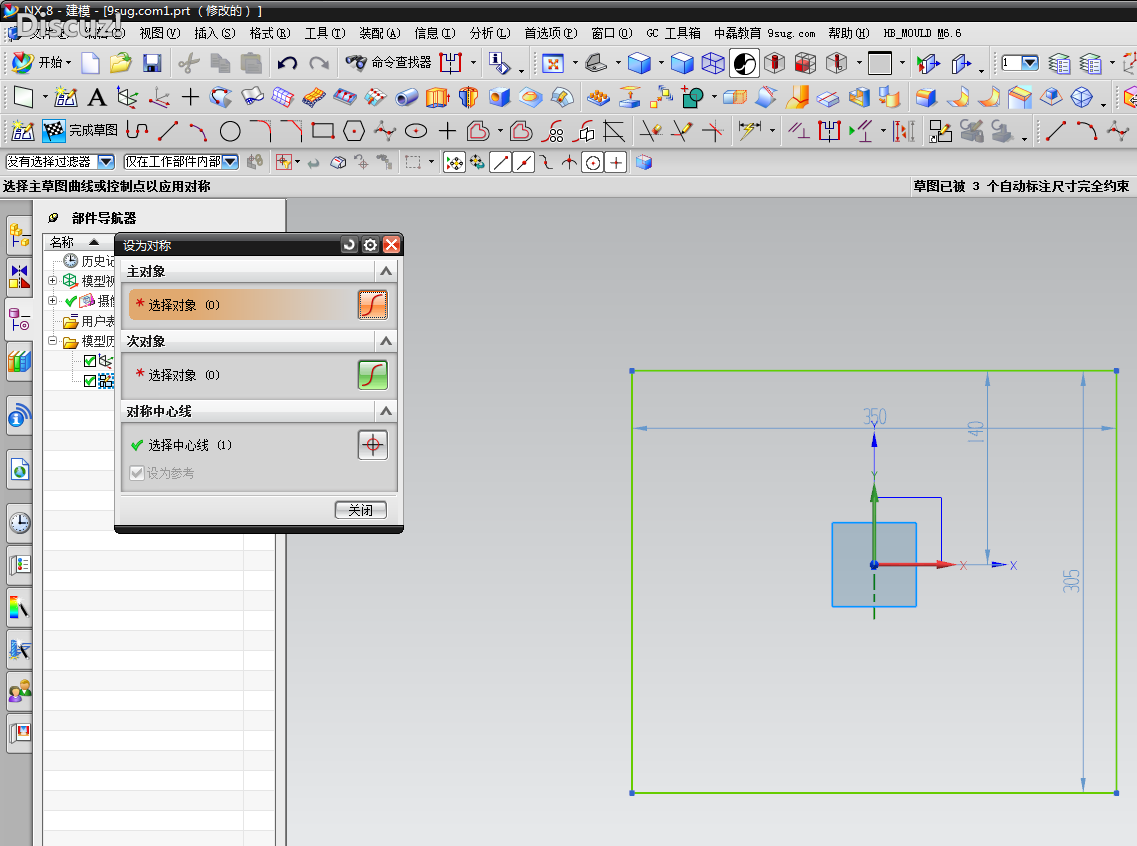Click the Redo arrow
Viewport: 1137px width, 846px height.
(x=319, y=64)
